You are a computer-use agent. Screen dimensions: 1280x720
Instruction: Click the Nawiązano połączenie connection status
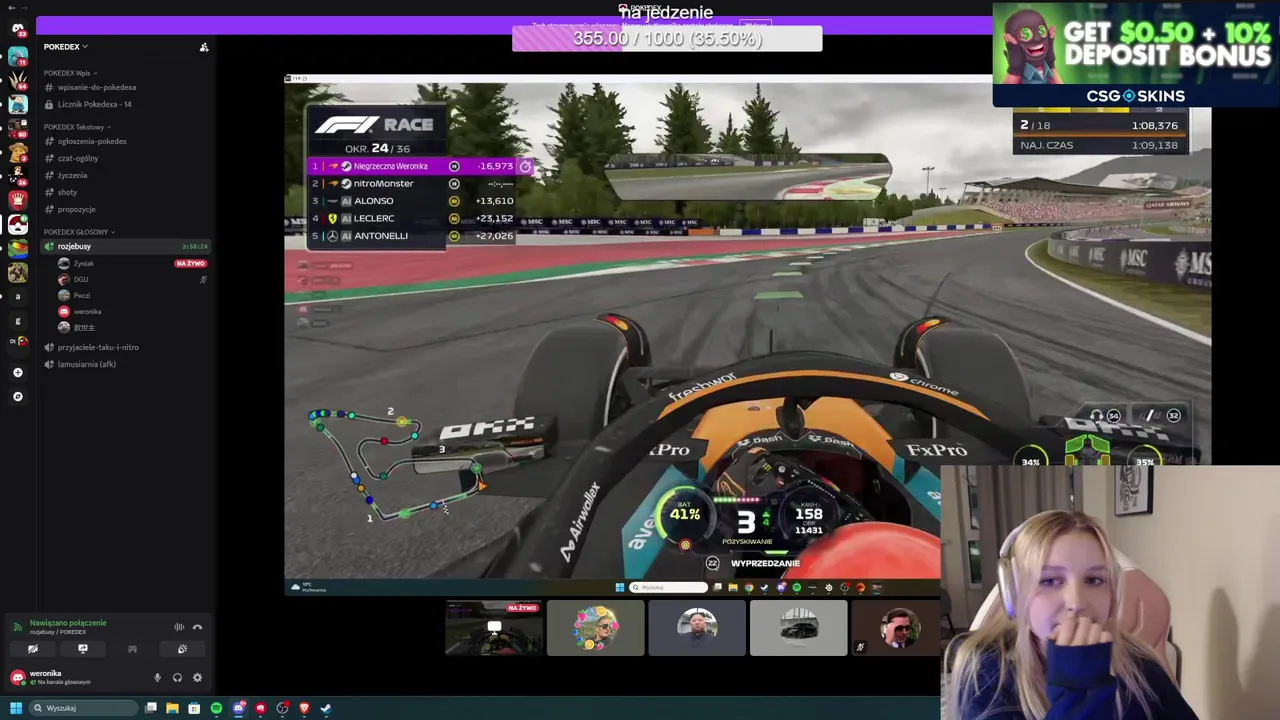(68, 623)
